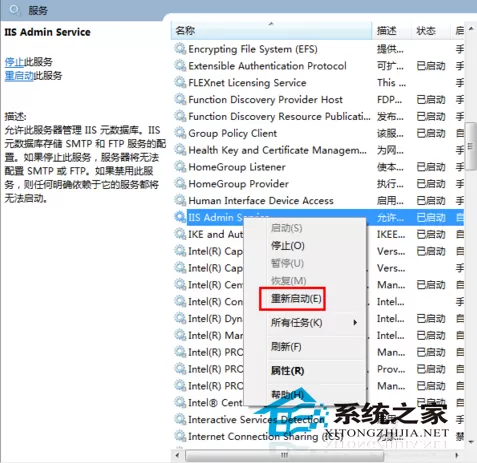Select 刷新(F) in the context menu

[286, 347]
